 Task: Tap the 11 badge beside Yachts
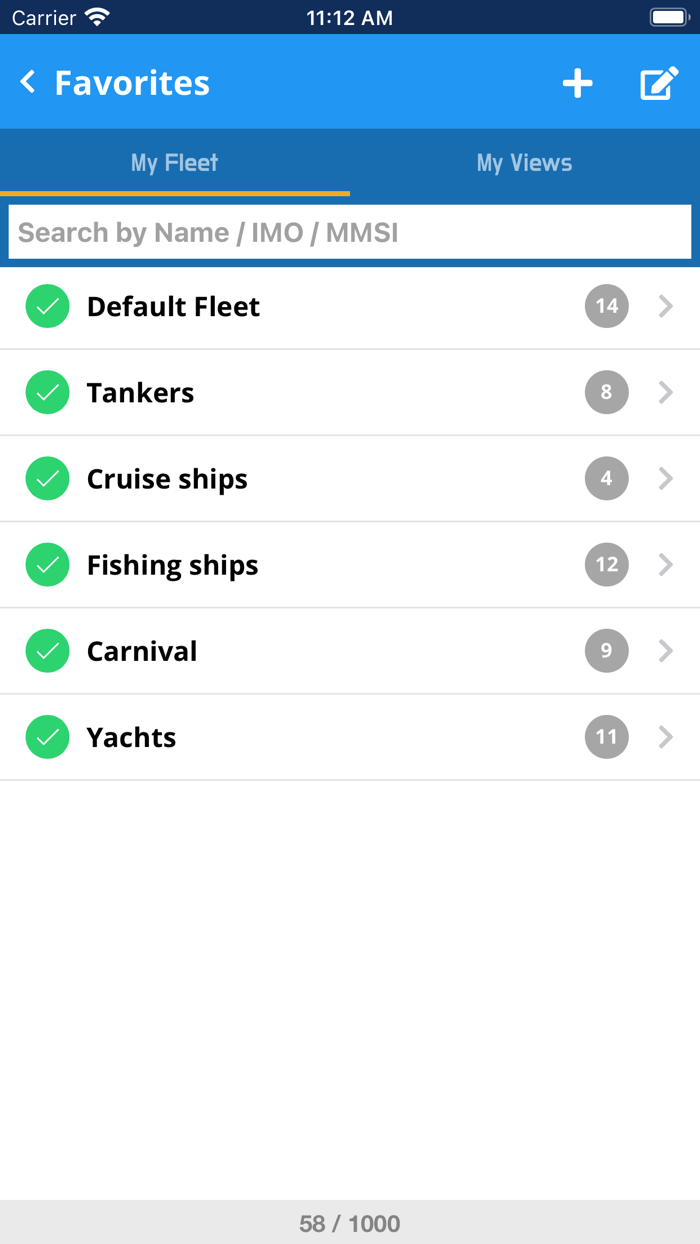(x=606, y=737)
